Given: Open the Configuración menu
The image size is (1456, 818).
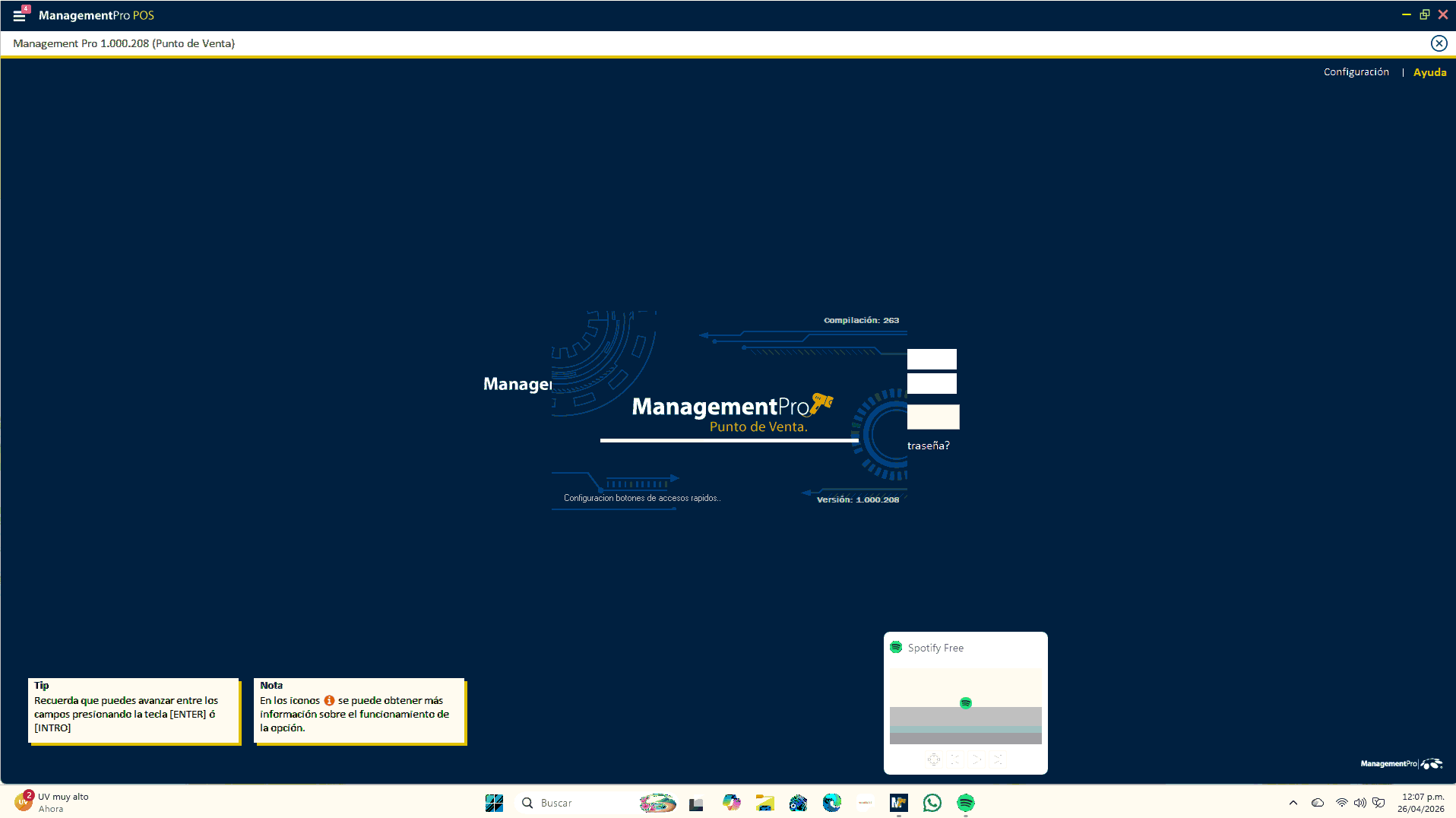Looking at the screenshot, I should coord(1356,72).
